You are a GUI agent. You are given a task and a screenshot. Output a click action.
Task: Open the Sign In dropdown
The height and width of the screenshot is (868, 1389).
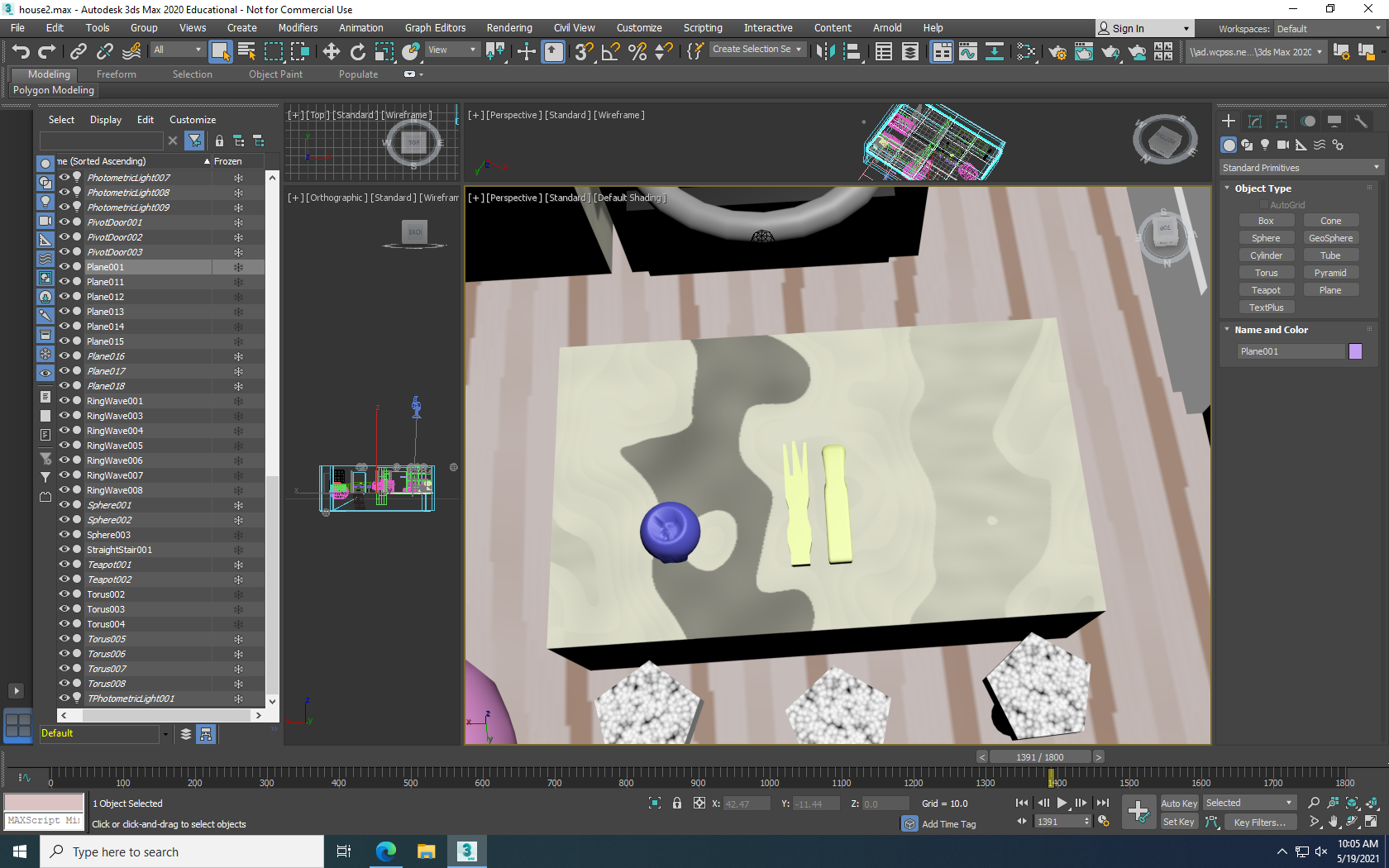pyautogui.click(x=1144, y=28)
